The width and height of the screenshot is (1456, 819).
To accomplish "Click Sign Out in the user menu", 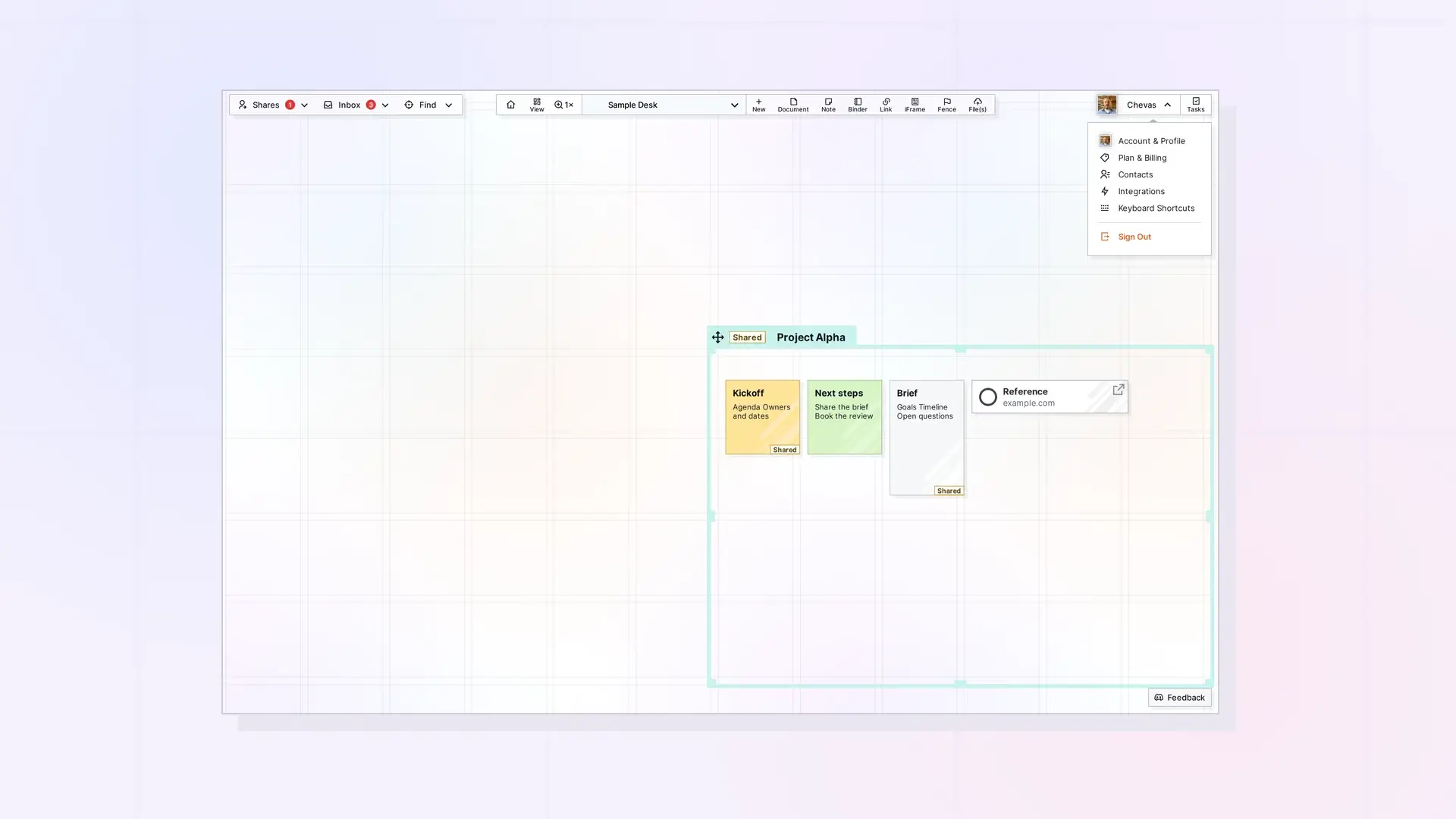I will point(1149,237).
